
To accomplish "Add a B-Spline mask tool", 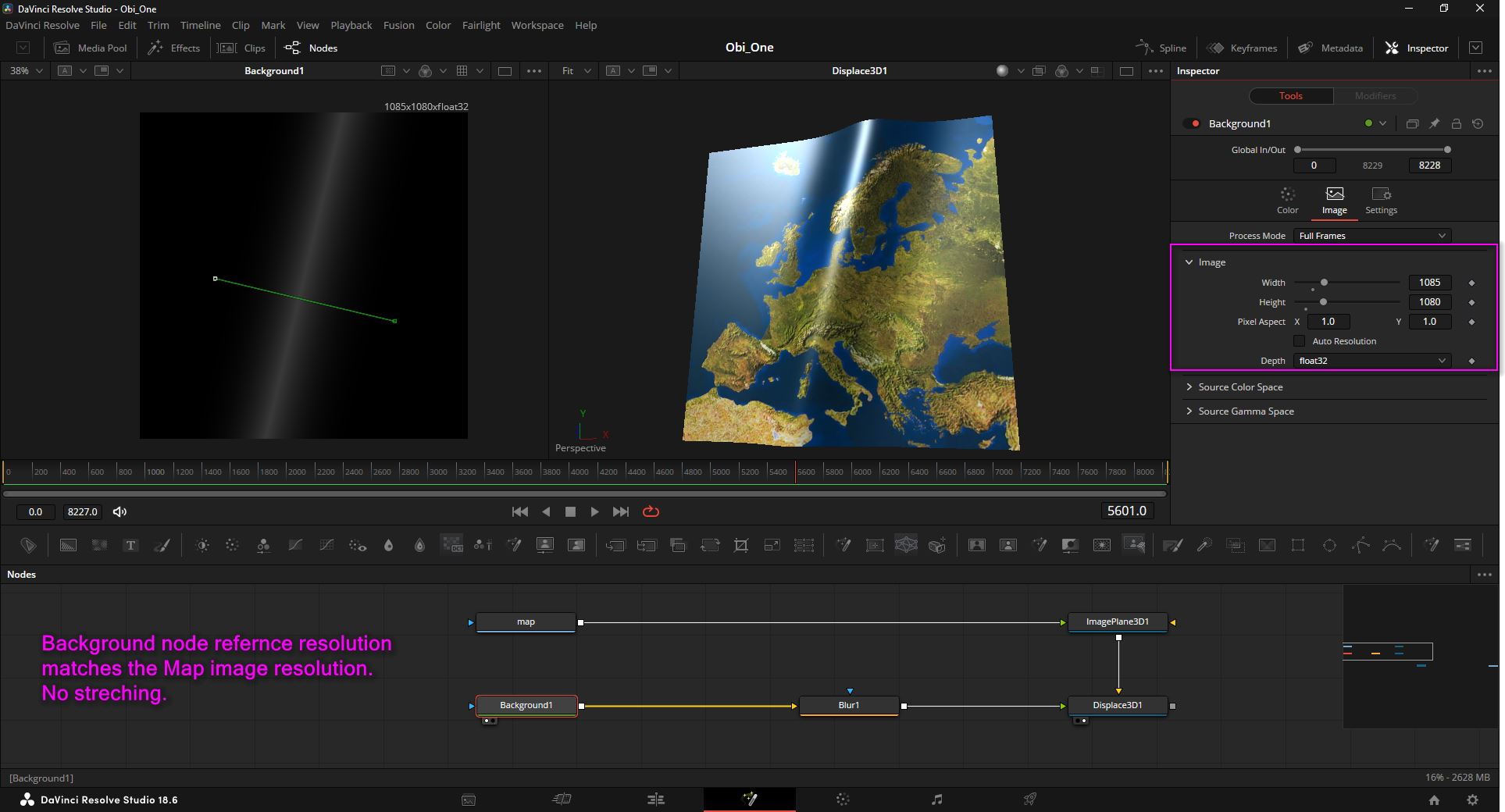I will 1392,545.
